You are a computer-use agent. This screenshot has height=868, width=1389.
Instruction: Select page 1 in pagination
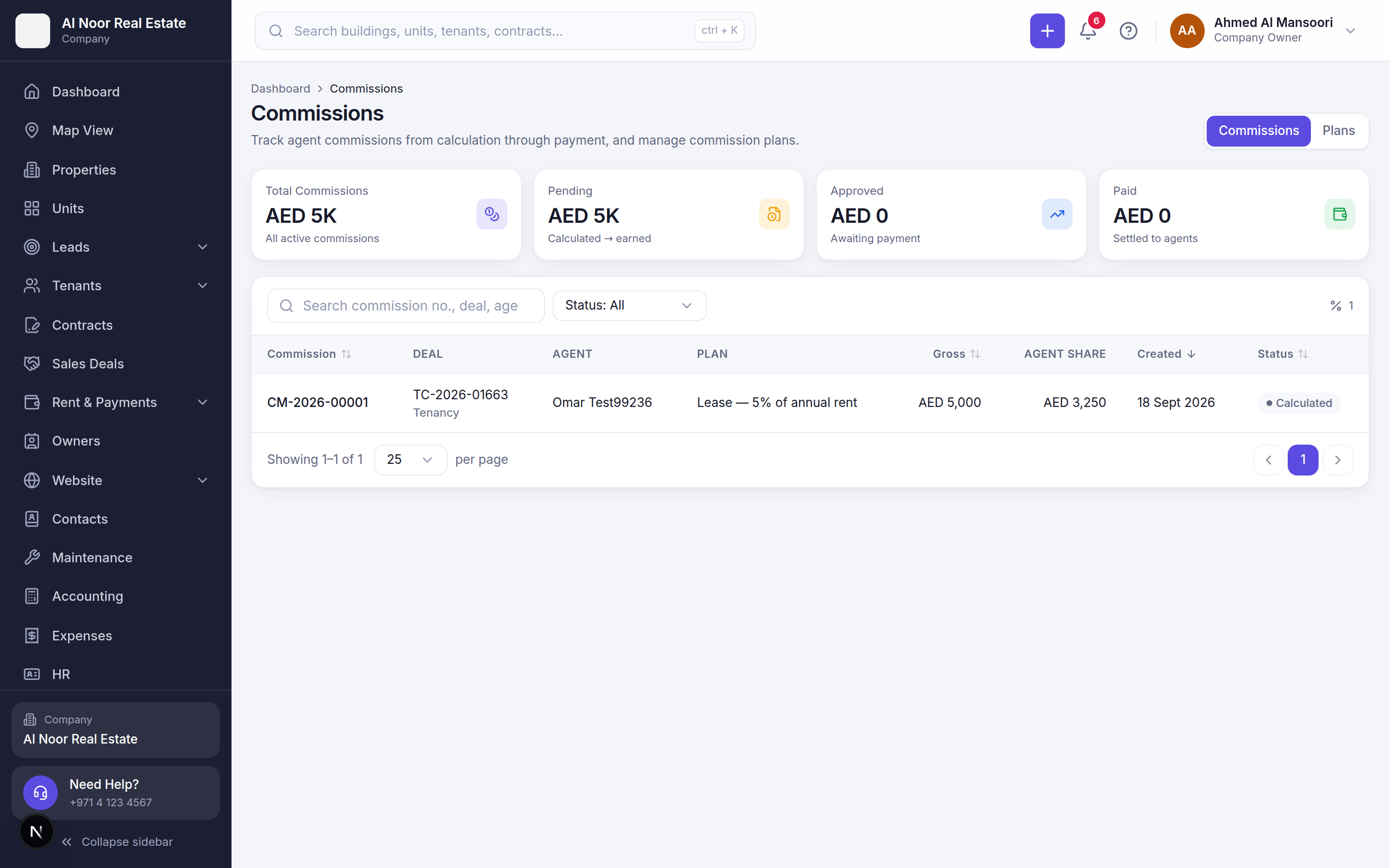(x=1302, y=460)
